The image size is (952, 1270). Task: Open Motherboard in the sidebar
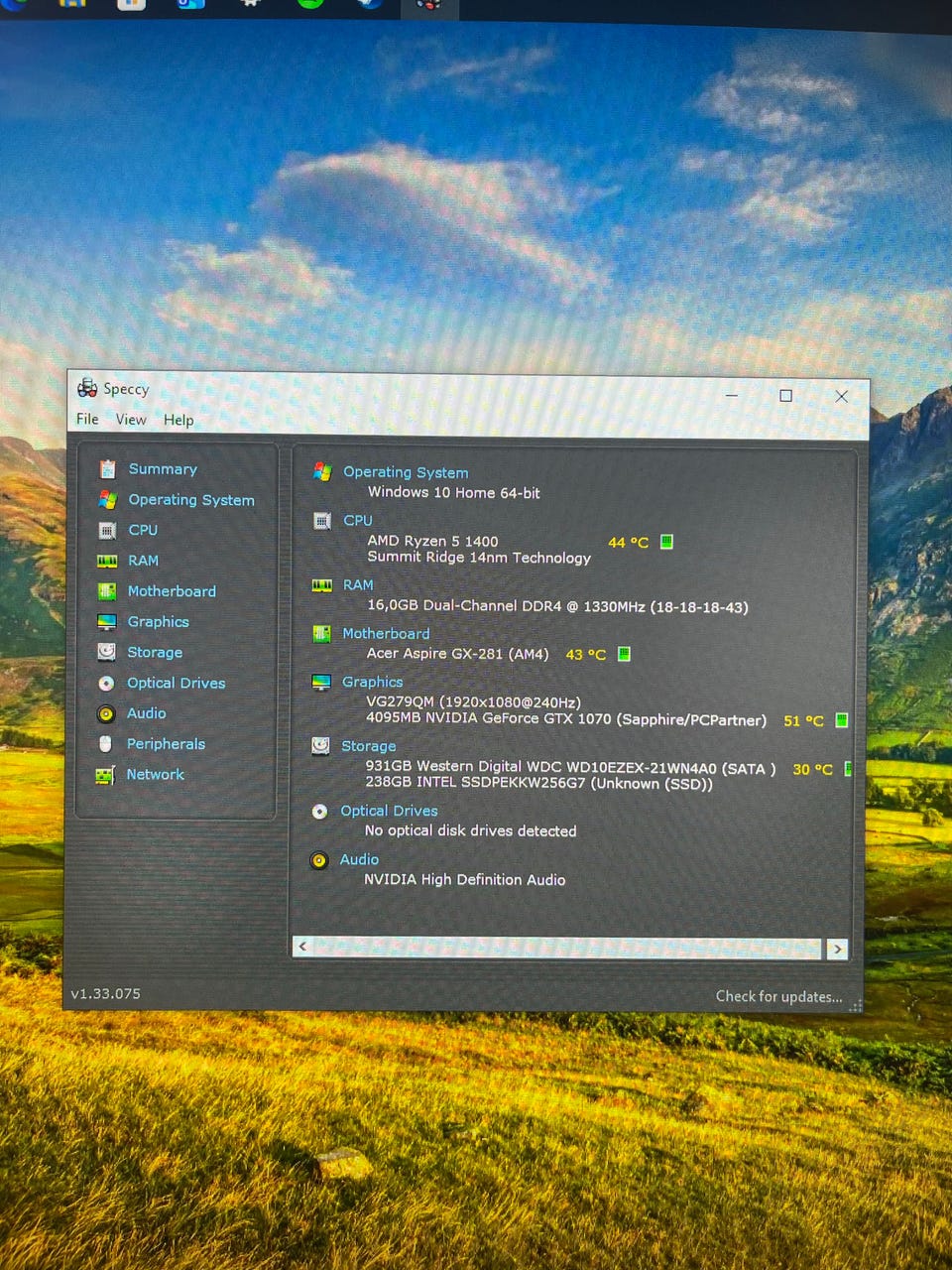(172, 591)
